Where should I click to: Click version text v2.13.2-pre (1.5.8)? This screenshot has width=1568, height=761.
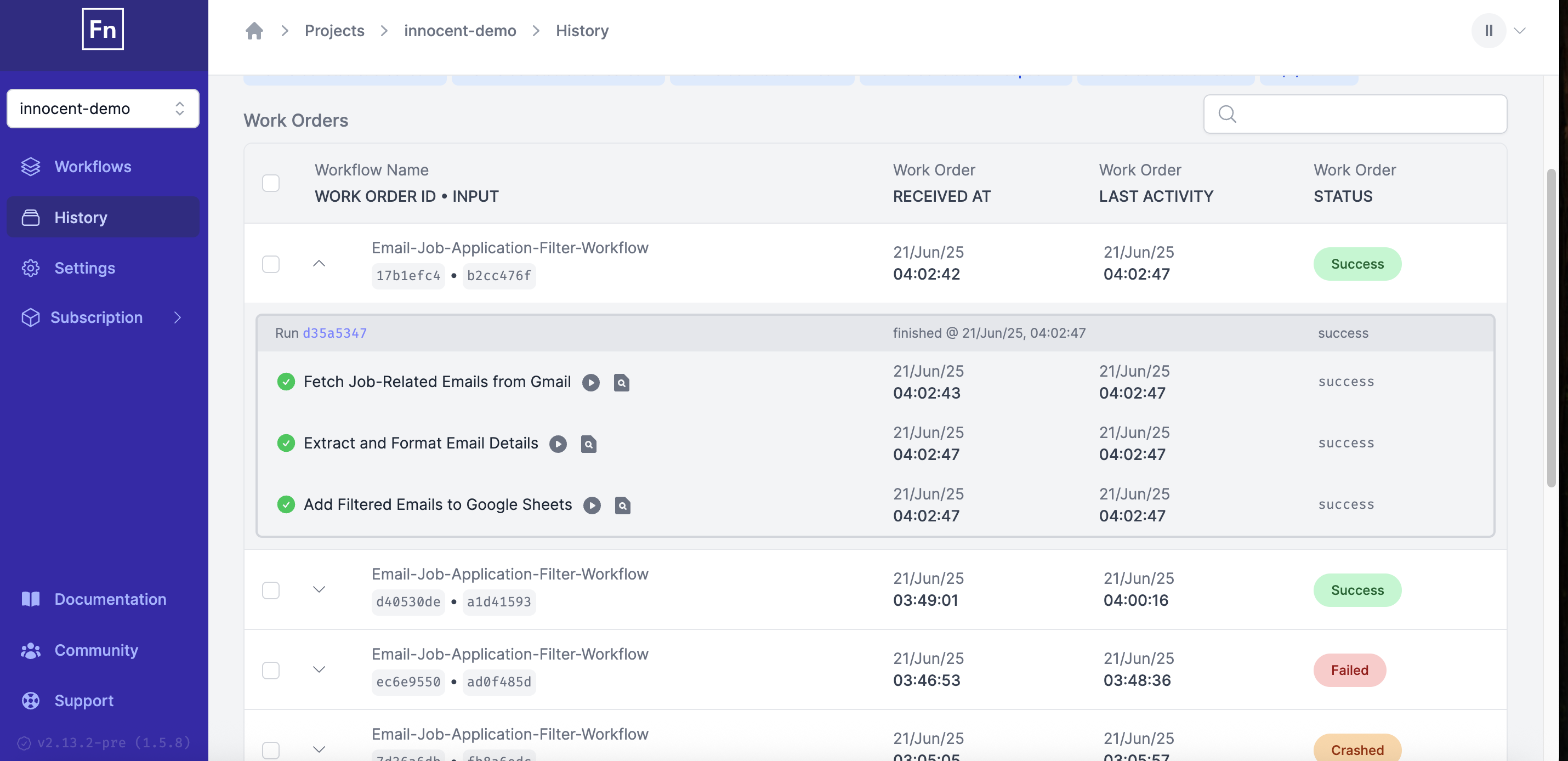[114, 743]
